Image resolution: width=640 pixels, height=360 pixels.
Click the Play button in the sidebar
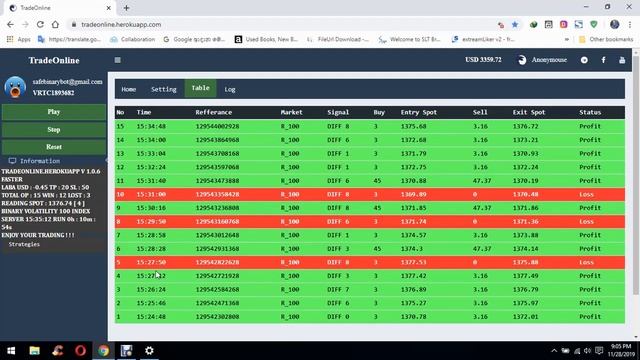pyautogui.click(x=54, y=112)
